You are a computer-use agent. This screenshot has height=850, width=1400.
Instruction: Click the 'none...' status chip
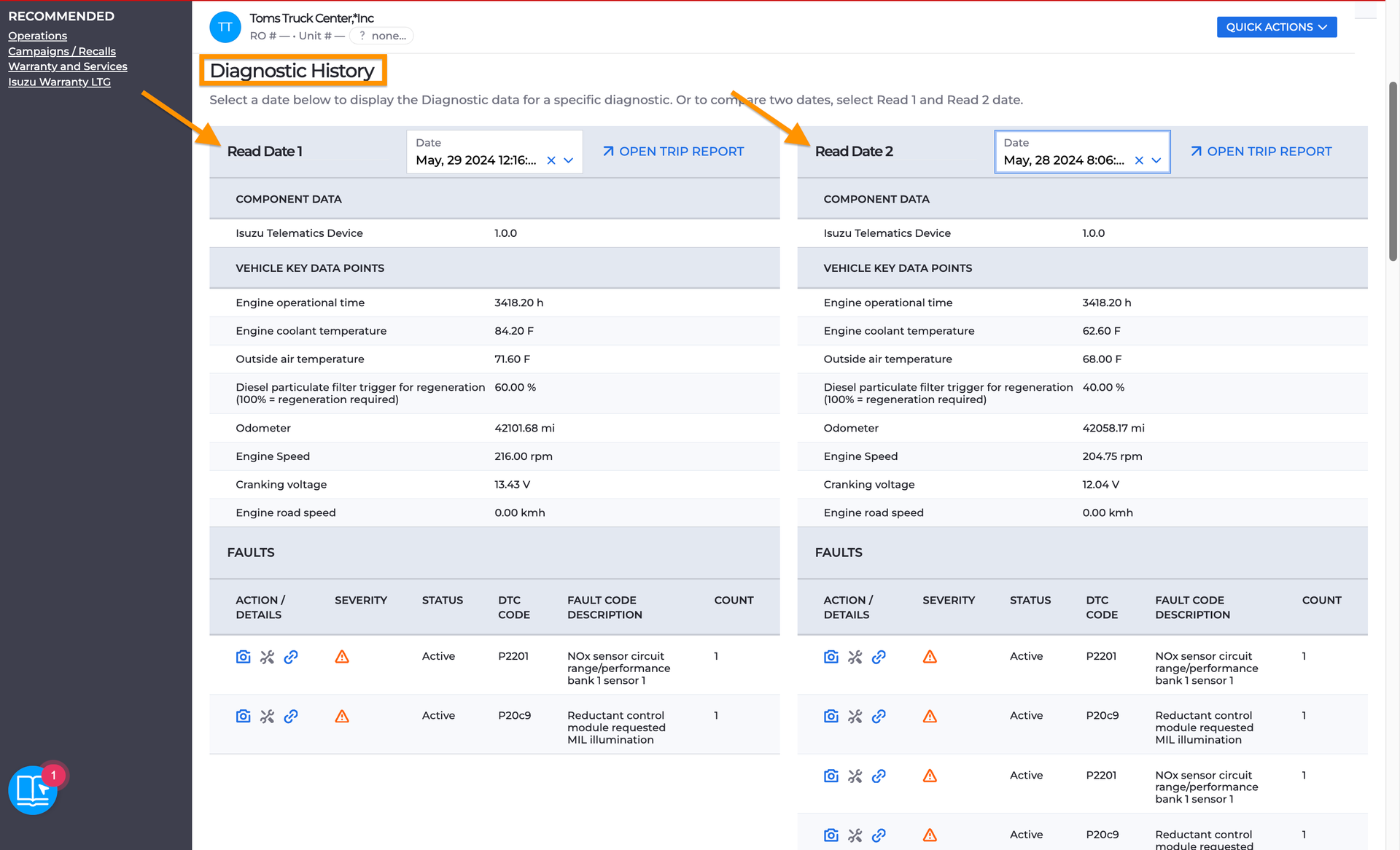381,36
